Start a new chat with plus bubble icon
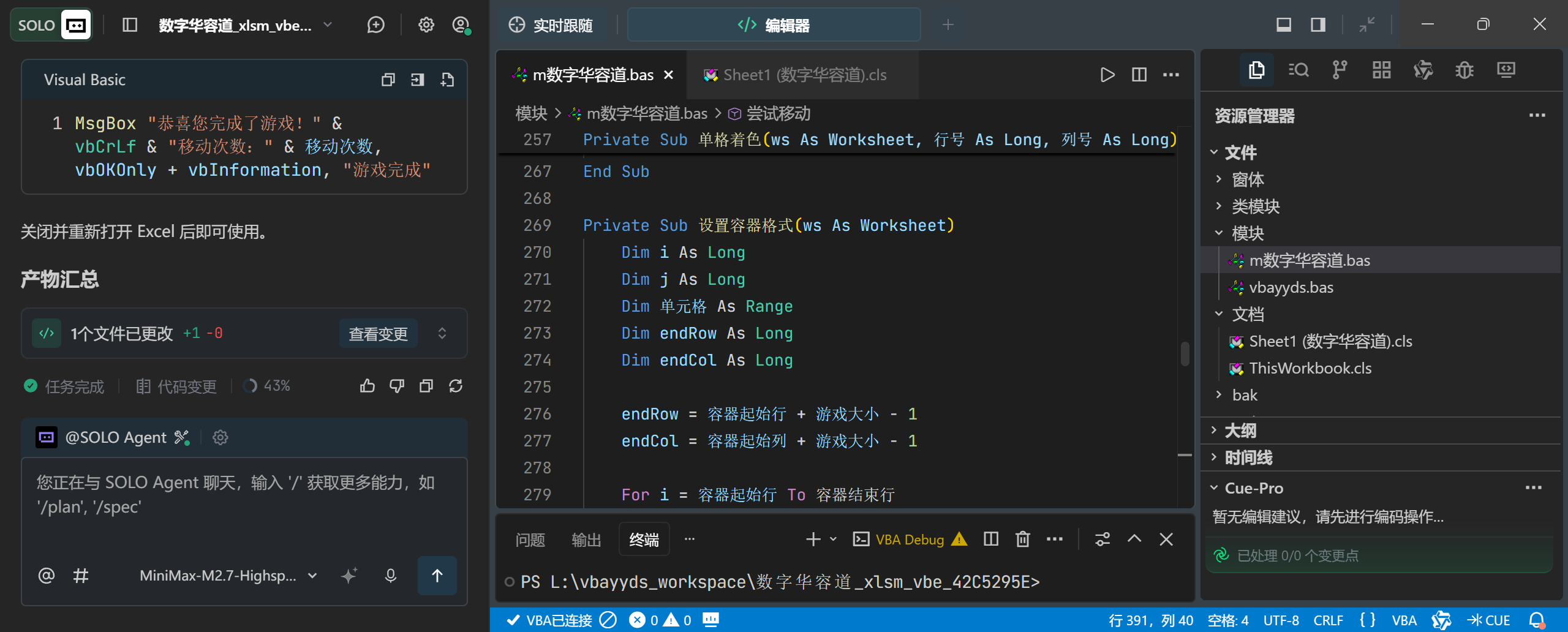The height and width of the screenshot is (632, 1568). click(x=375, y=25)
